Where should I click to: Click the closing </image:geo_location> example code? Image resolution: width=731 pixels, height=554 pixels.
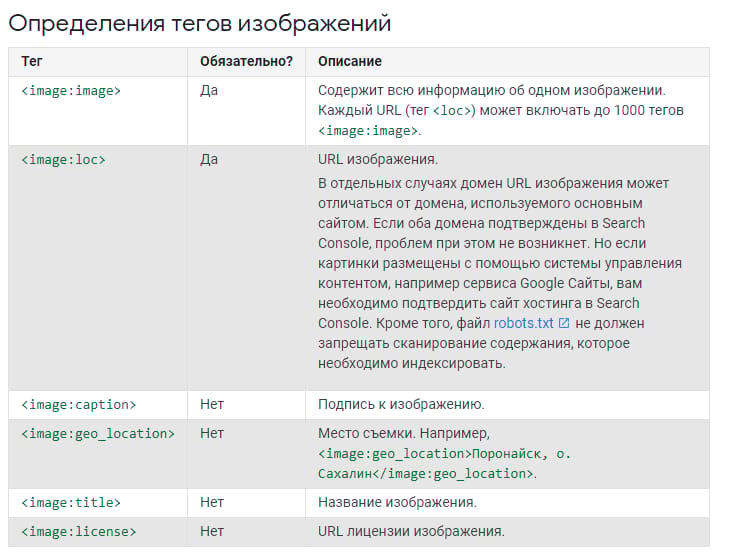pos(453,474)
